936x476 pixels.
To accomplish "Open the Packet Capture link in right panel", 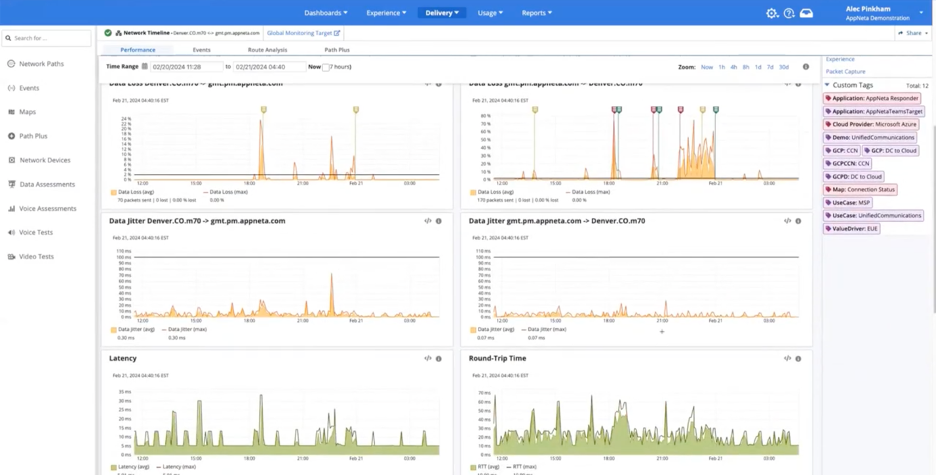I will point(845,72).
